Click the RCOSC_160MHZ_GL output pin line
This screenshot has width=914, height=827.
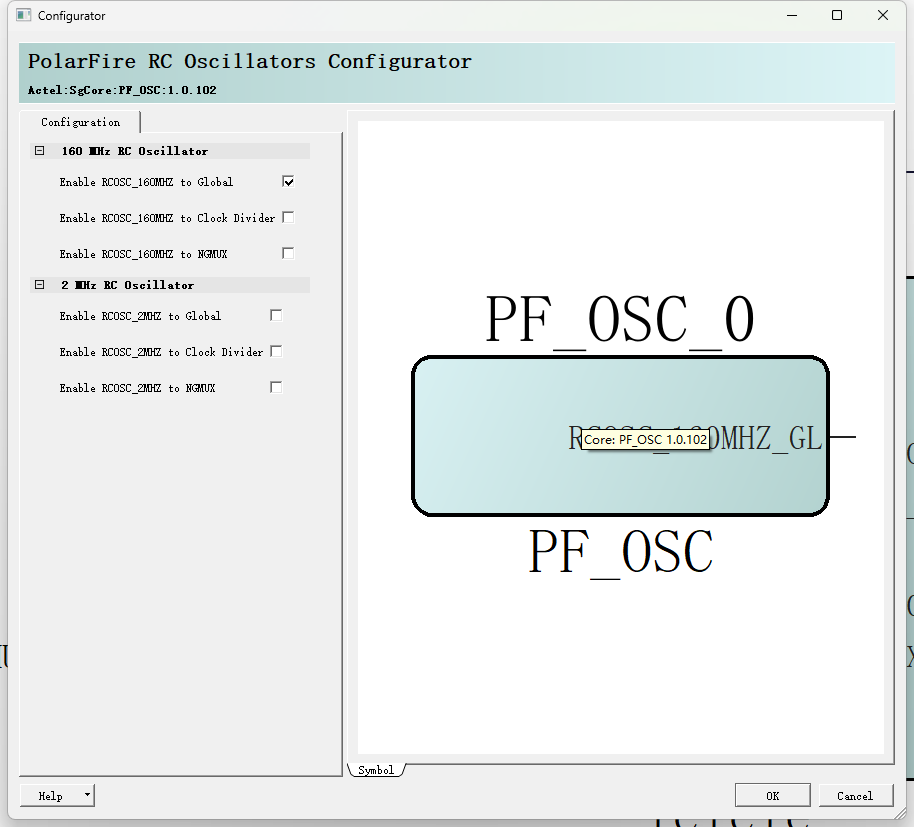coord(842,437)
